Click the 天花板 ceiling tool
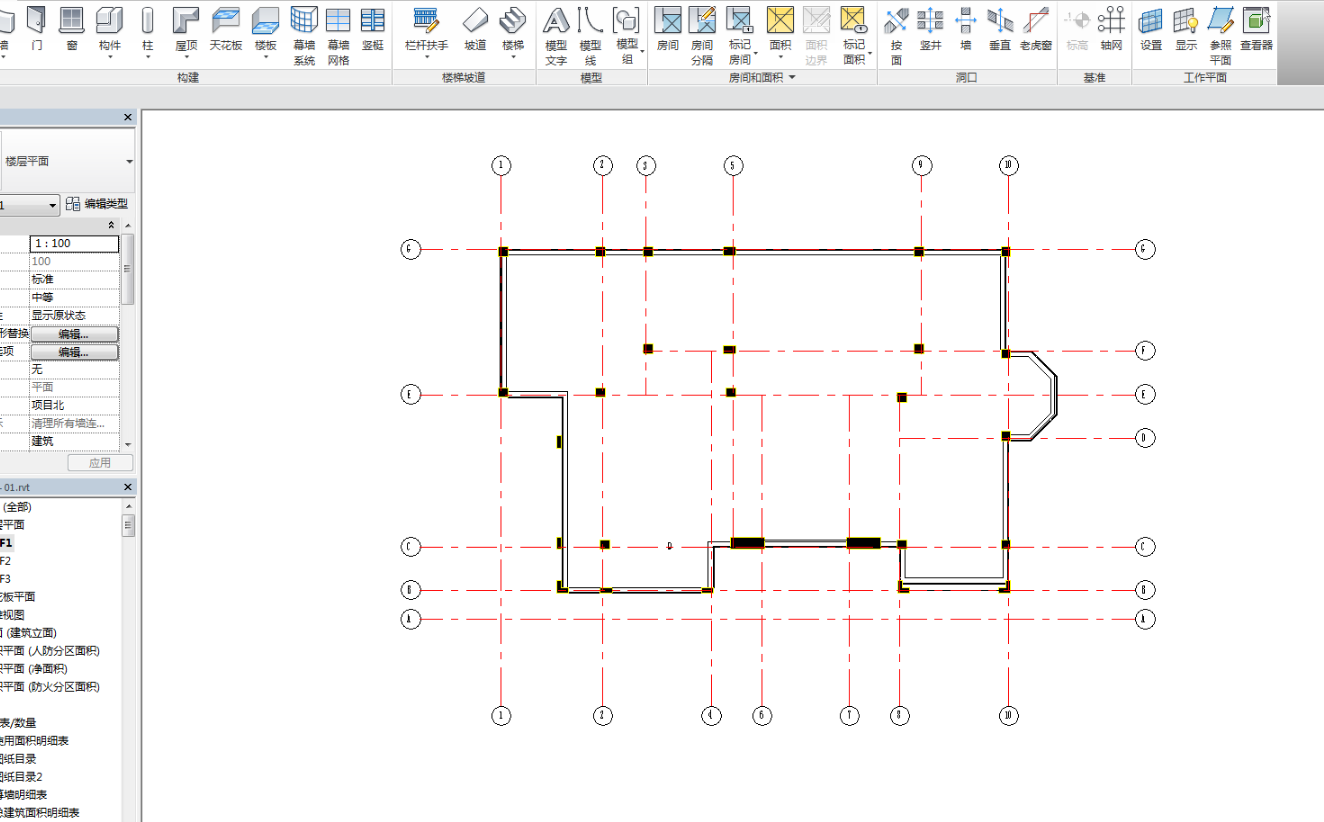The height and width of the screenshot is (822, 1324). (226, 28)
